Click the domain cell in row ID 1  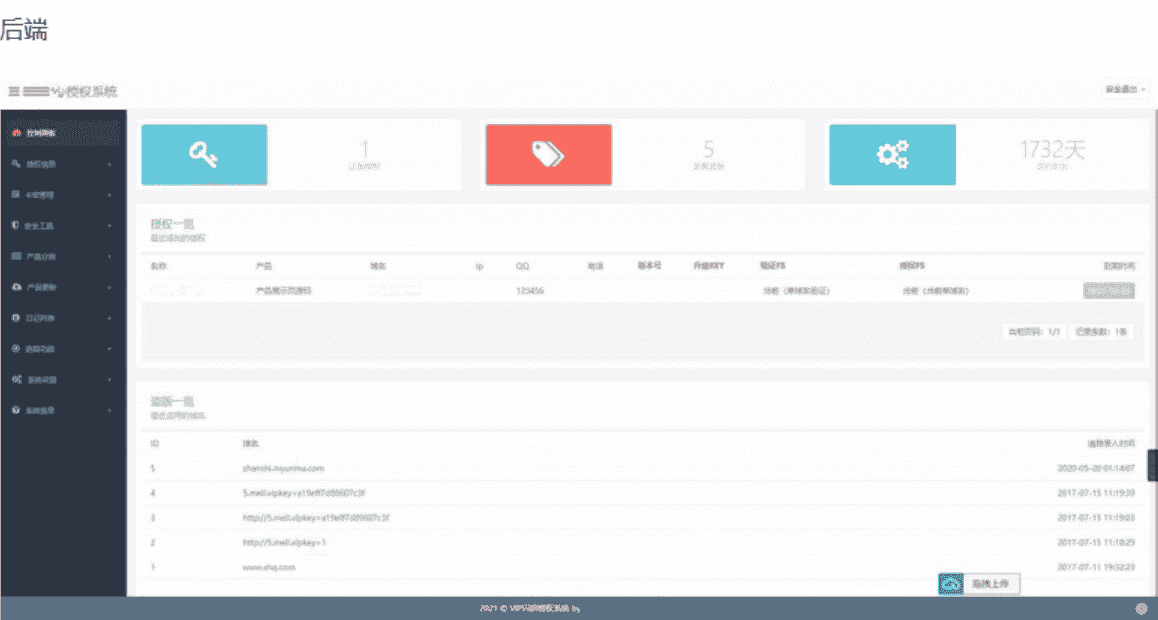[269, 568]
